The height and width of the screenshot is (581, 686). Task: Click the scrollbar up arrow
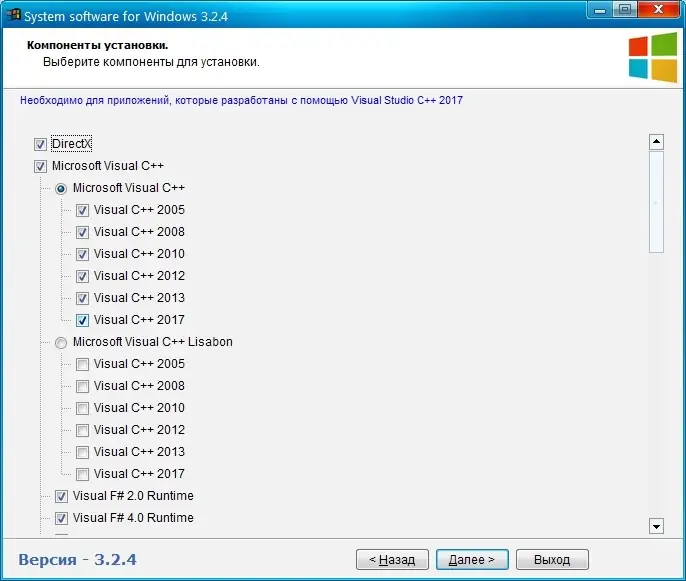[x=656, y=142]
